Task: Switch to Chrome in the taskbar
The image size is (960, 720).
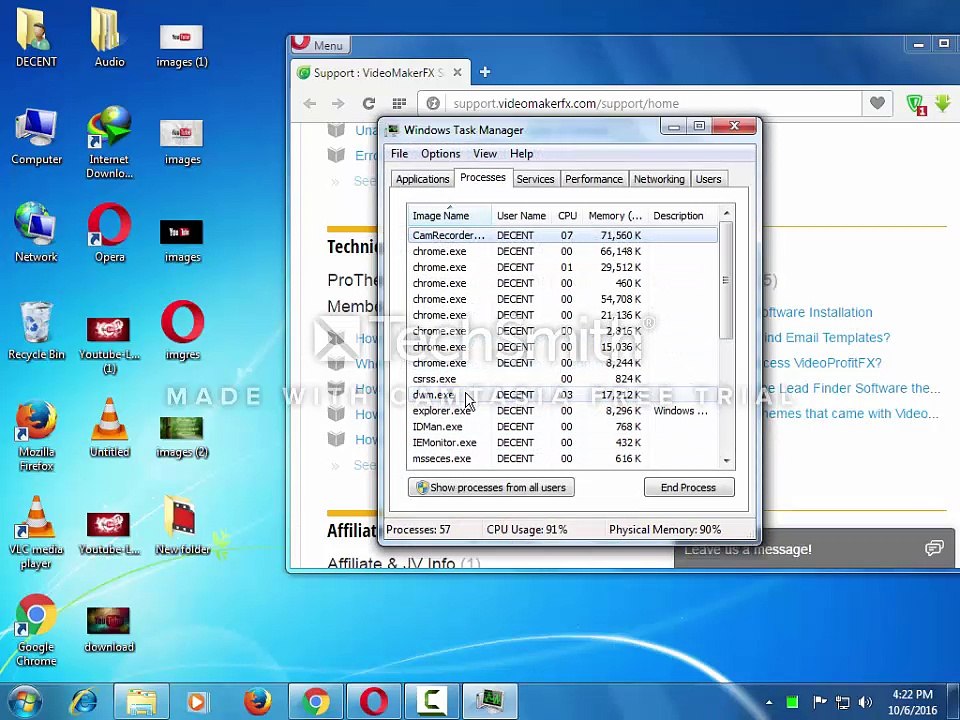Action: (315, 702)
